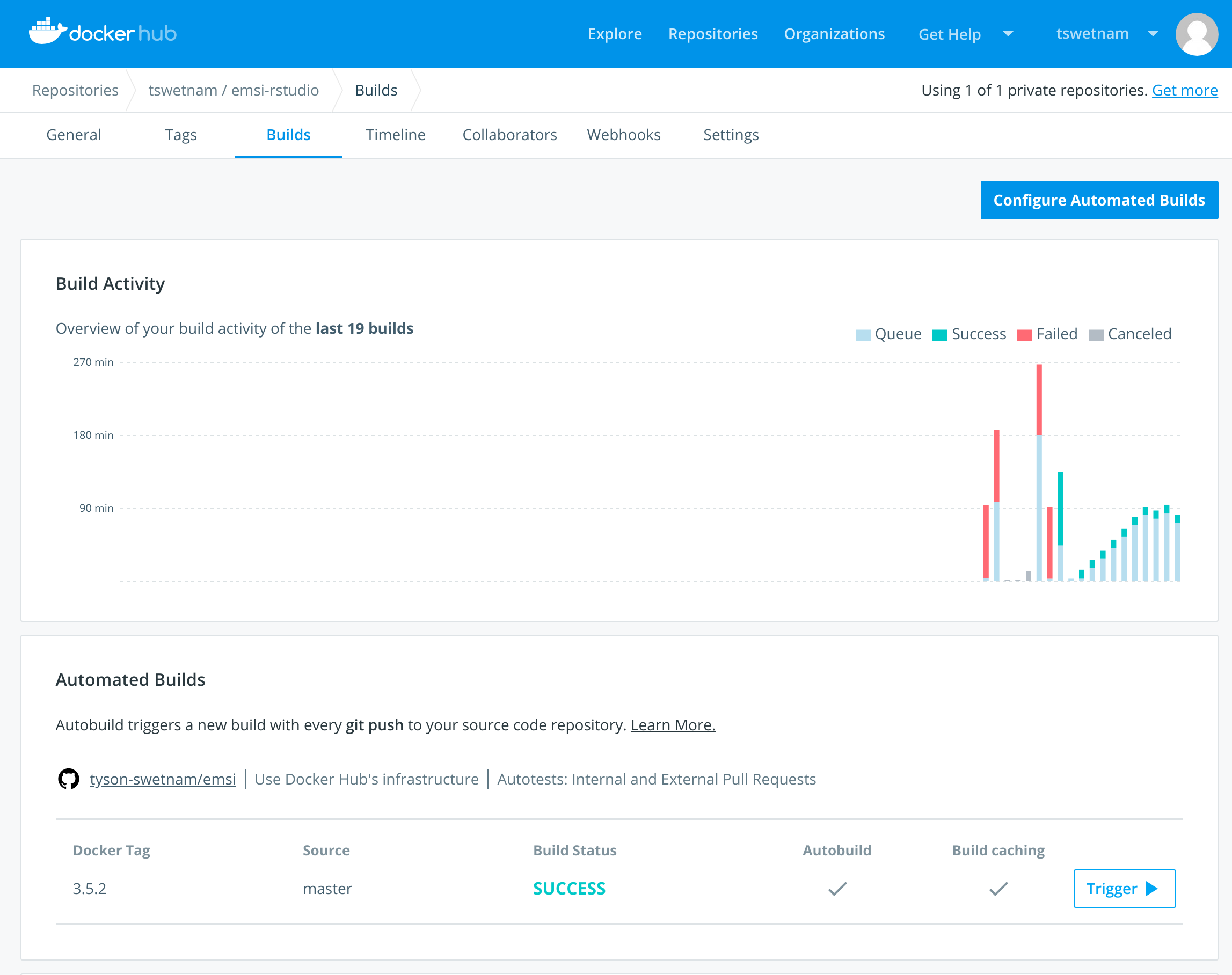Open the user avatar profile picture
This screenshot has height=975, width=1232.
(x=1197, y=34)
